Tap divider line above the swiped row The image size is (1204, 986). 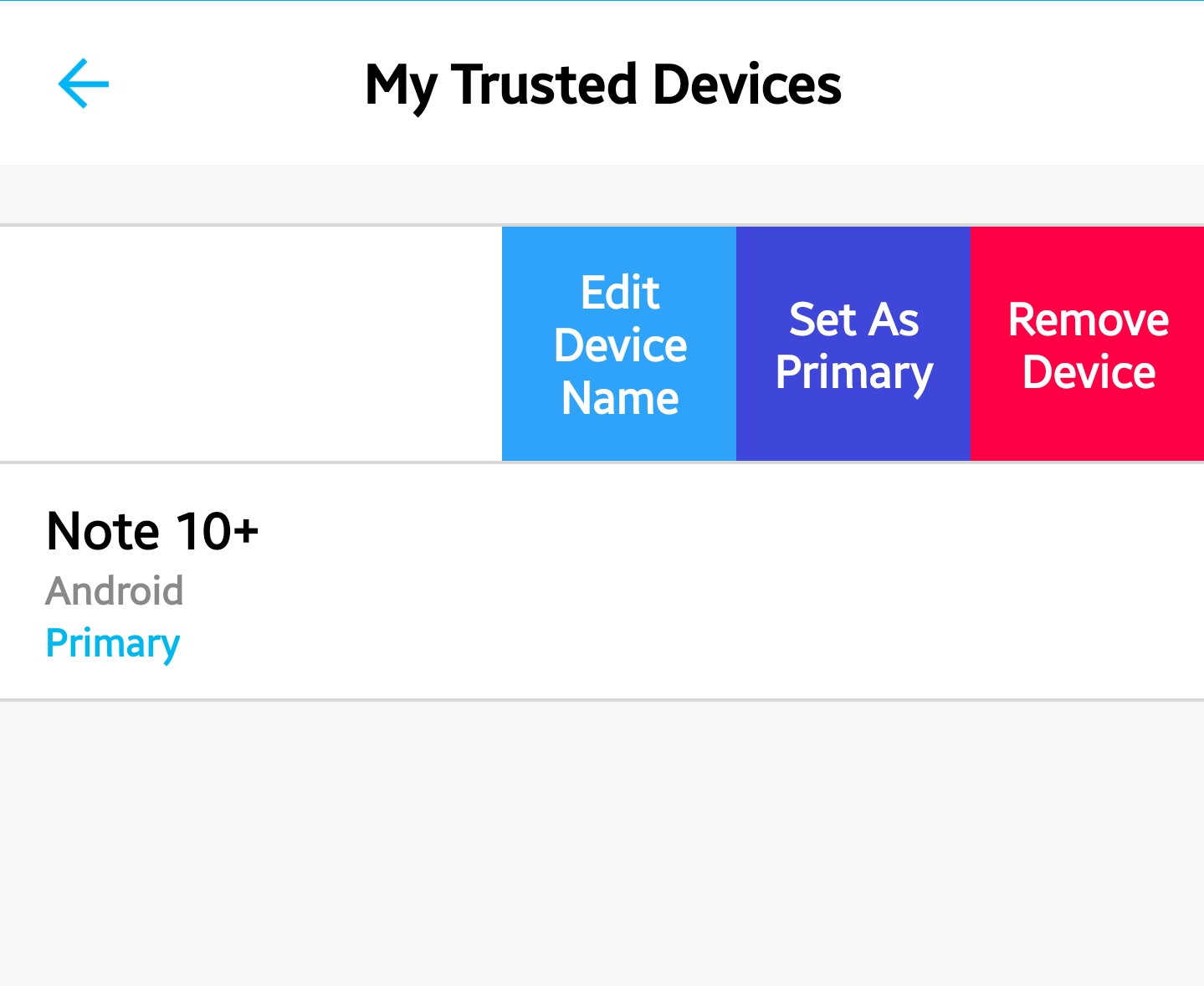point(251,225)
